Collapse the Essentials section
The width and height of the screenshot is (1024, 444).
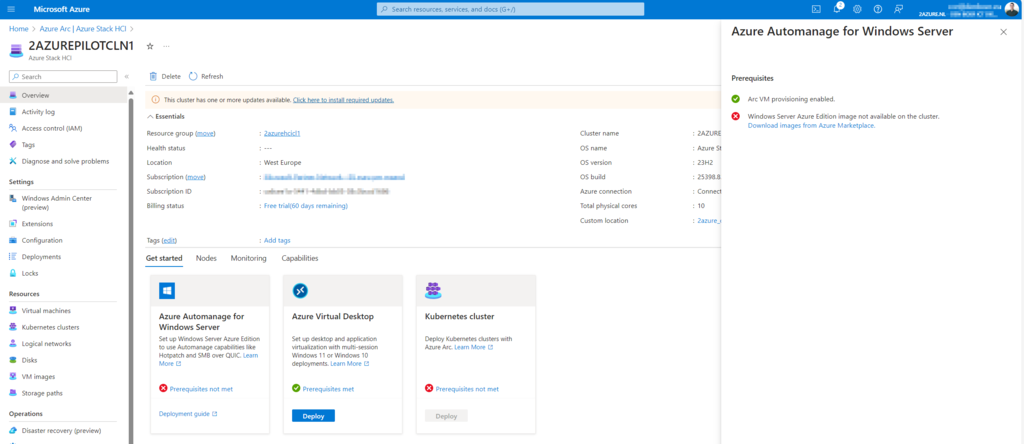point(165,116)
